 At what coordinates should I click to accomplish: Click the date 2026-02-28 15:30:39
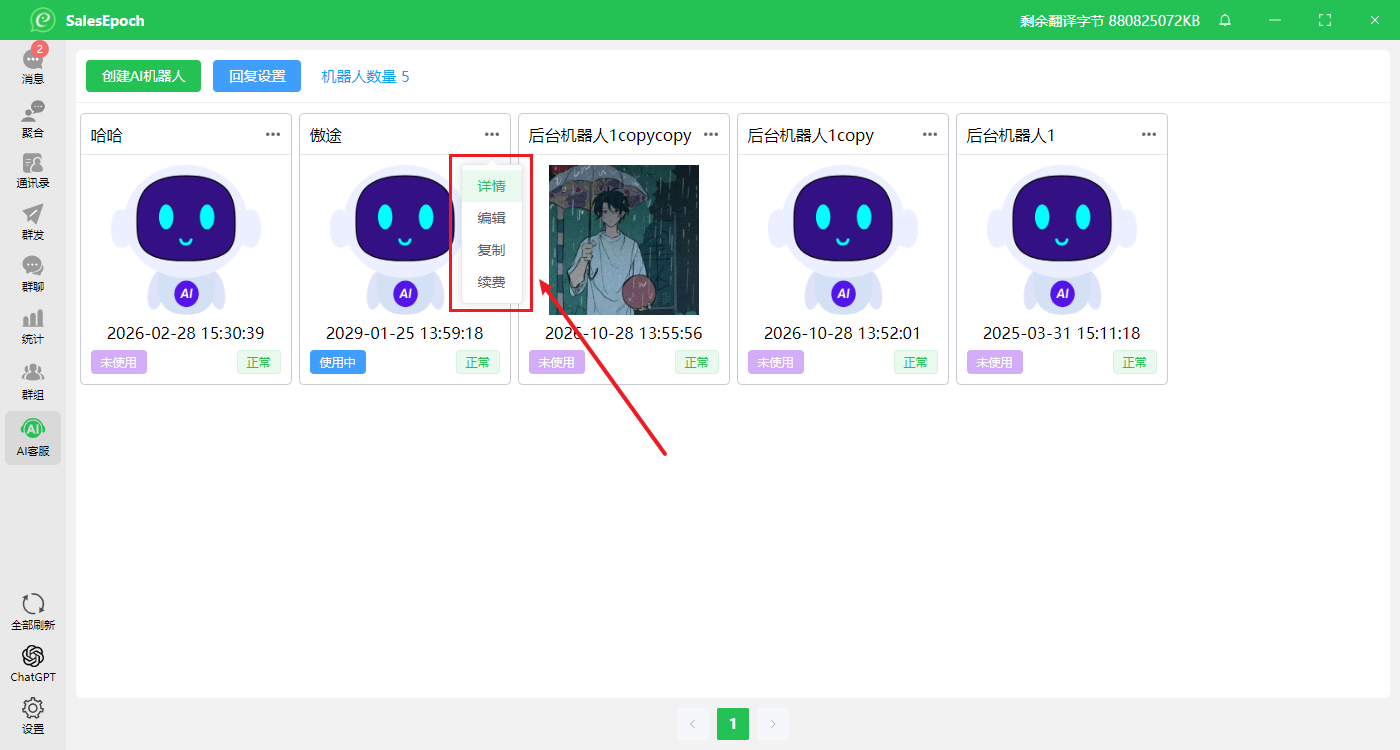point(186,333)
